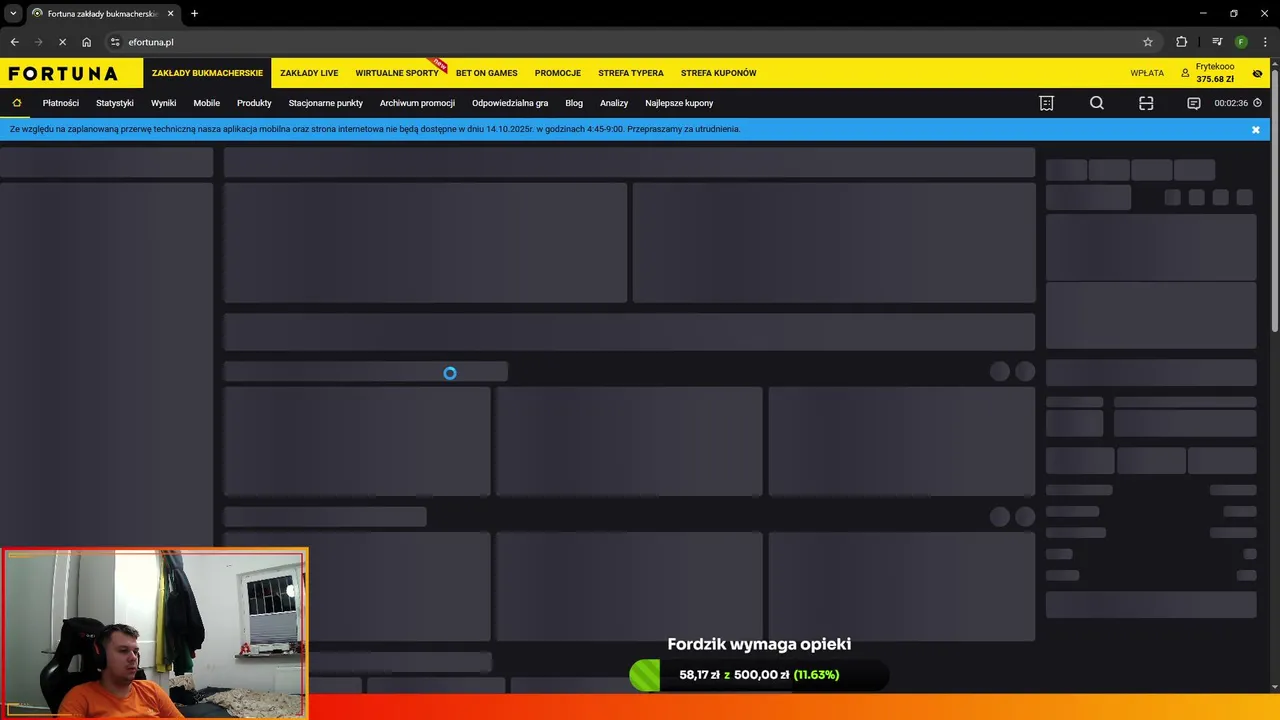1280x720 pixels.
Task: Click the Fortuna logo
Action: coord(63,73)
